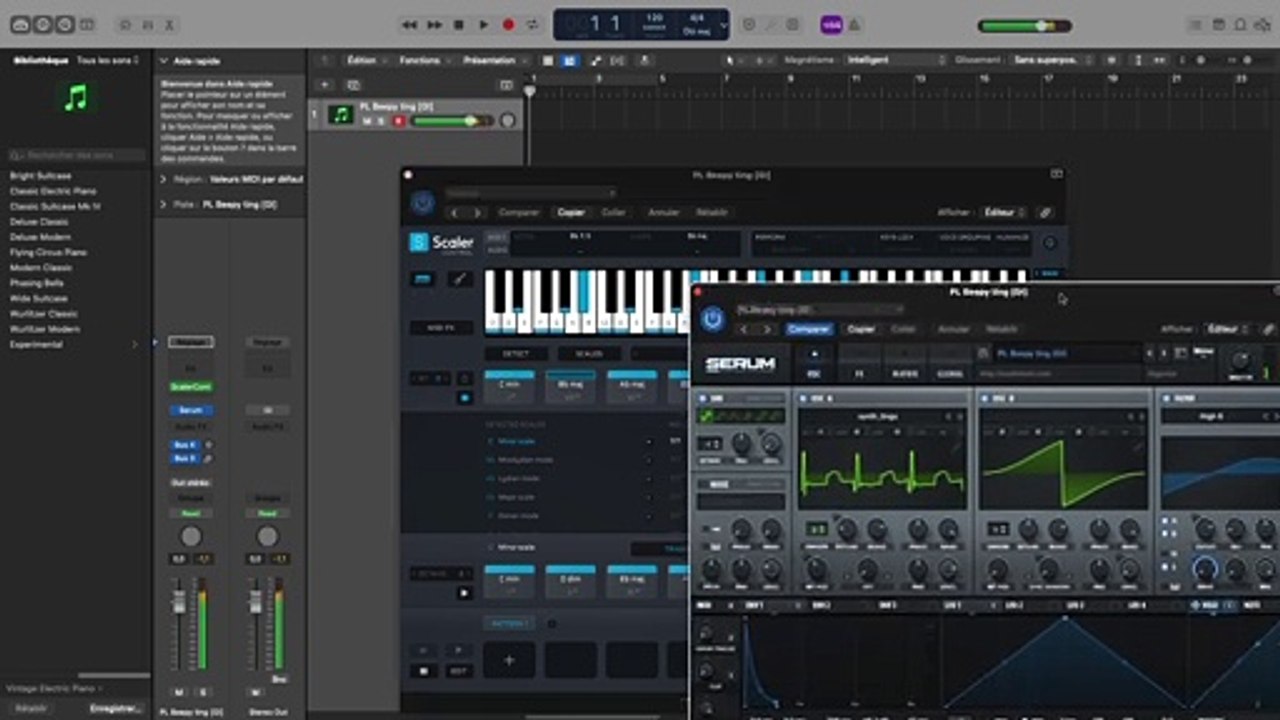Open the Édition menu
Screen dimensions: 1280x720
pyautogui.click(x=366, y=60)
